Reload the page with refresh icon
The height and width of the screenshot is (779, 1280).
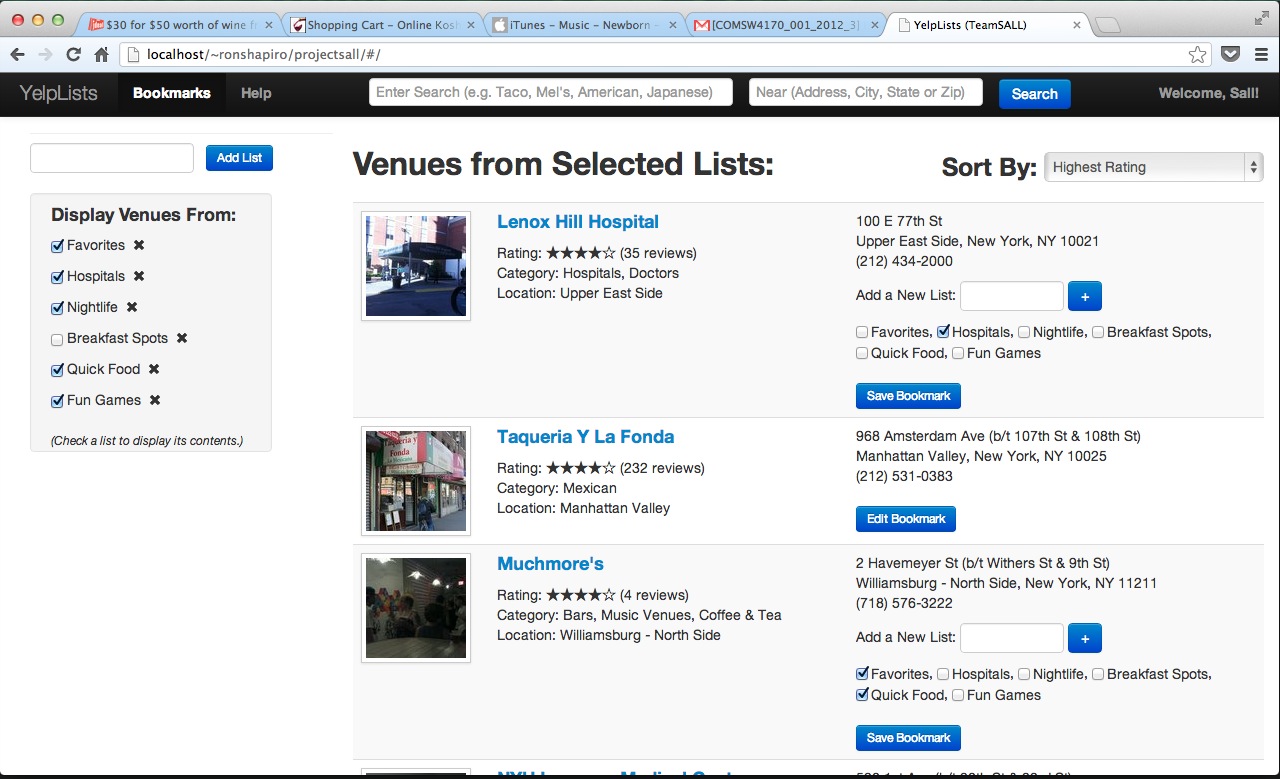[x=73, y=54]
